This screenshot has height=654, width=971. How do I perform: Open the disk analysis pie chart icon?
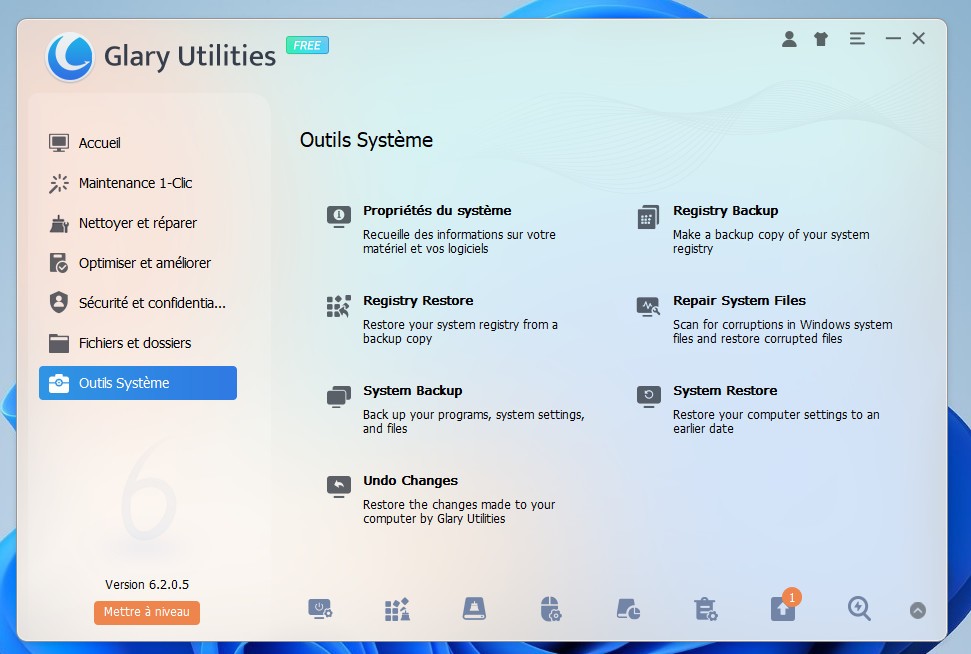click(x=628, y=609)
